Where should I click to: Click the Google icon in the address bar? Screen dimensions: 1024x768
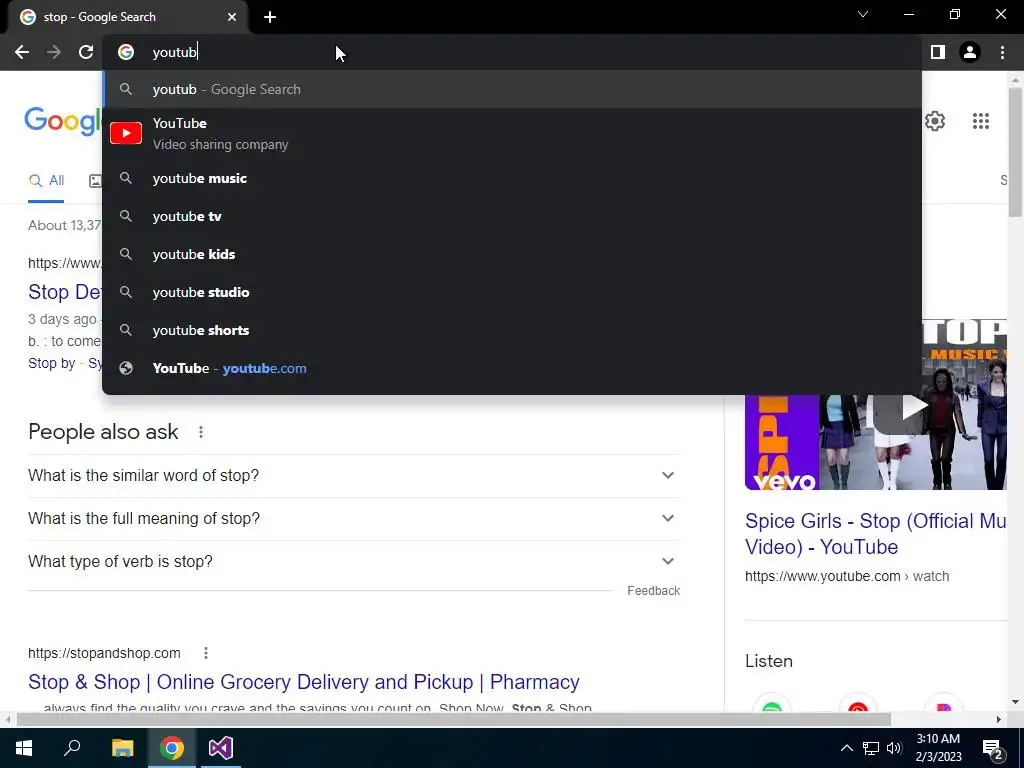[x=126, y=52]
